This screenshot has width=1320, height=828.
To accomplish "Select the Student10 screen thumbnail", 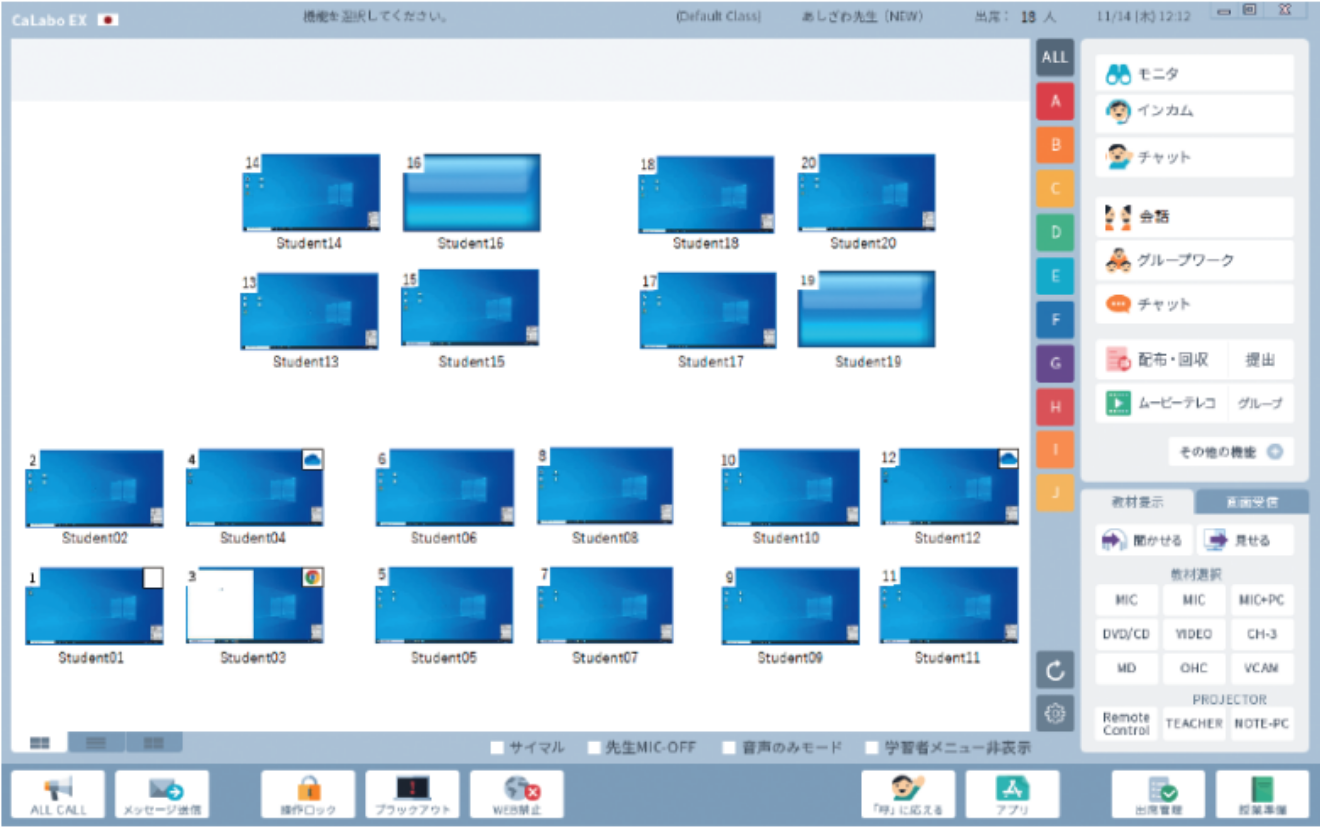I will point(790,488).
